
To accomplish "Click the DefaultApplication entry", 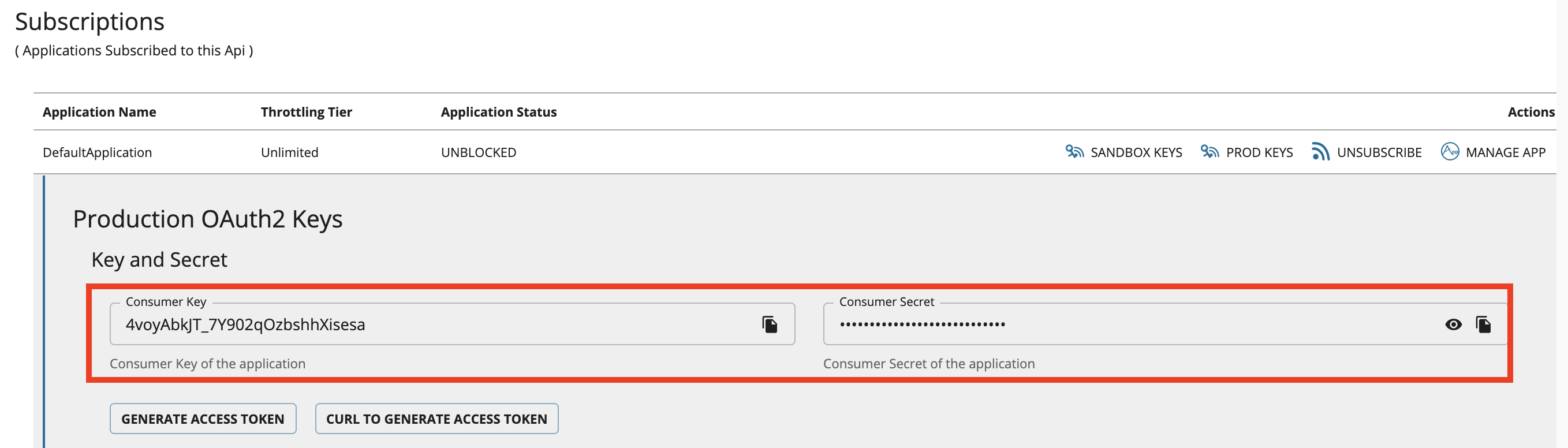I will click(x=98, y=152).
